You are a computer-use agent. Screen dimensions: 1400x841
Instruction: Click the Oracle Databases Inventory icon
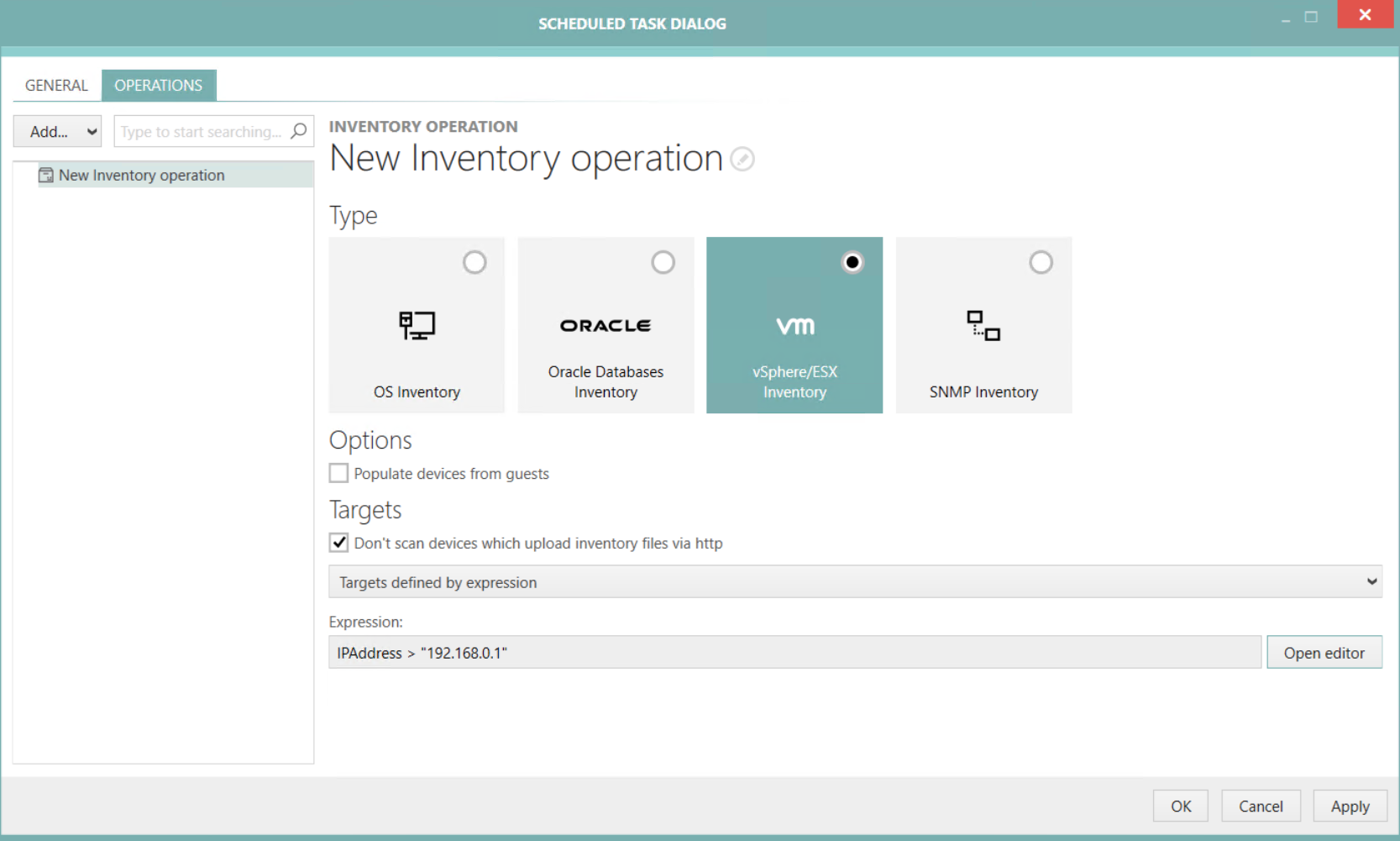[606, 326]
